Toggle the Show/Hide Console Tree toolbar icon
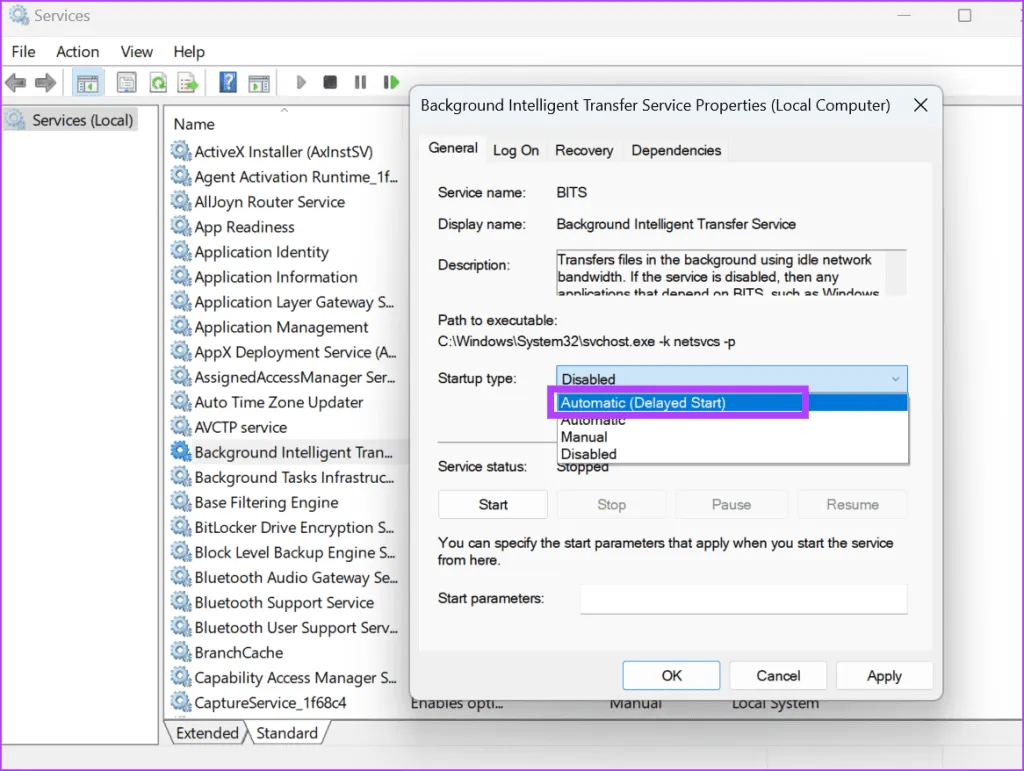The image size is (1024, 771). [88, 83]
